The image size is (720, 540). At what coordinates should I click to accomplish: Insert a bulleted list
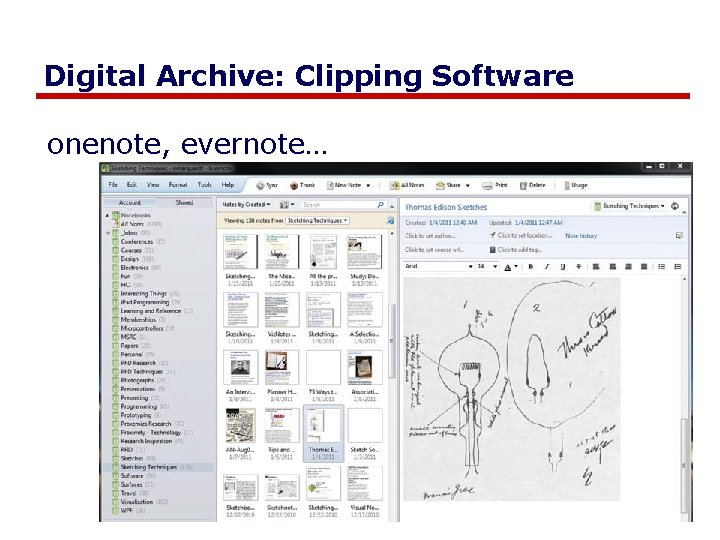(x=662, y=267)
